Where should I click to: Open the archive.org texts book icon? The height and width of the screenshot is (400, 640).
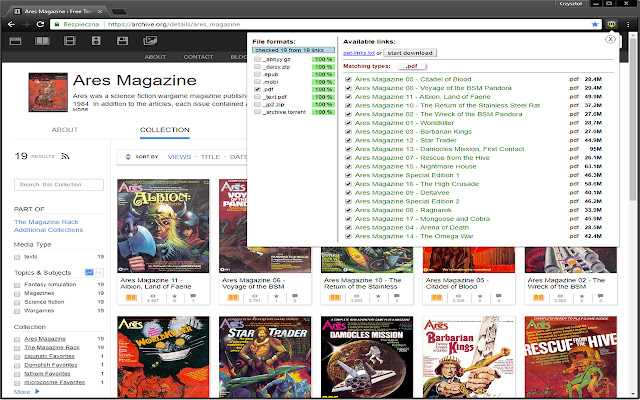tap(42, 40)
